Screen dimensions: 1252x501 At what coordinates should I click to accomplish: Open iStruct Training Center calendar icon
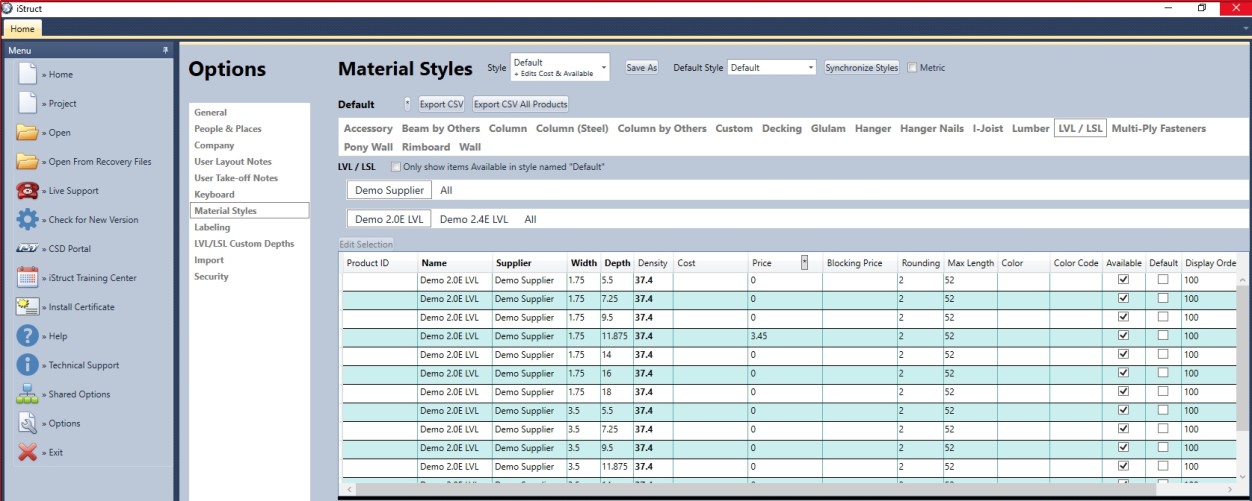pos(28,277)
